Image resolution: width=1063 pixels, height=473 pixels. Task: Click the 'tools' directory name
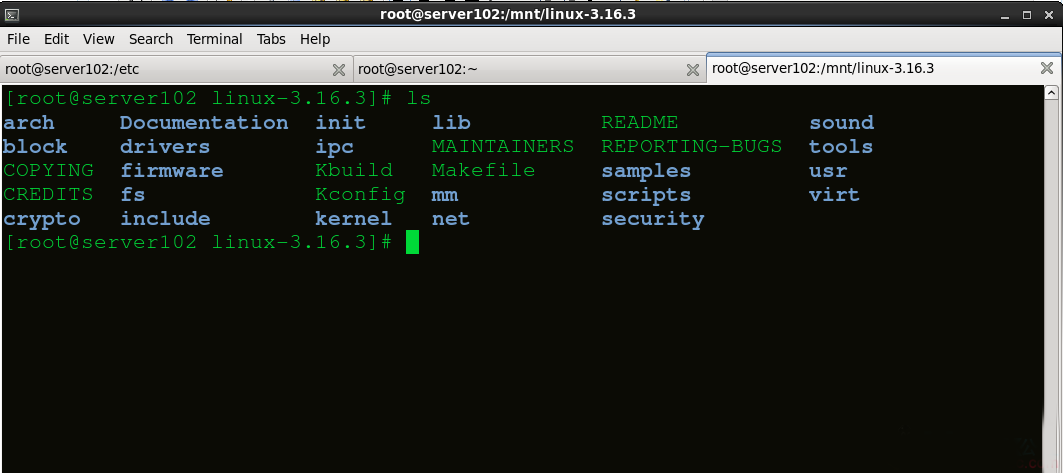841,146
